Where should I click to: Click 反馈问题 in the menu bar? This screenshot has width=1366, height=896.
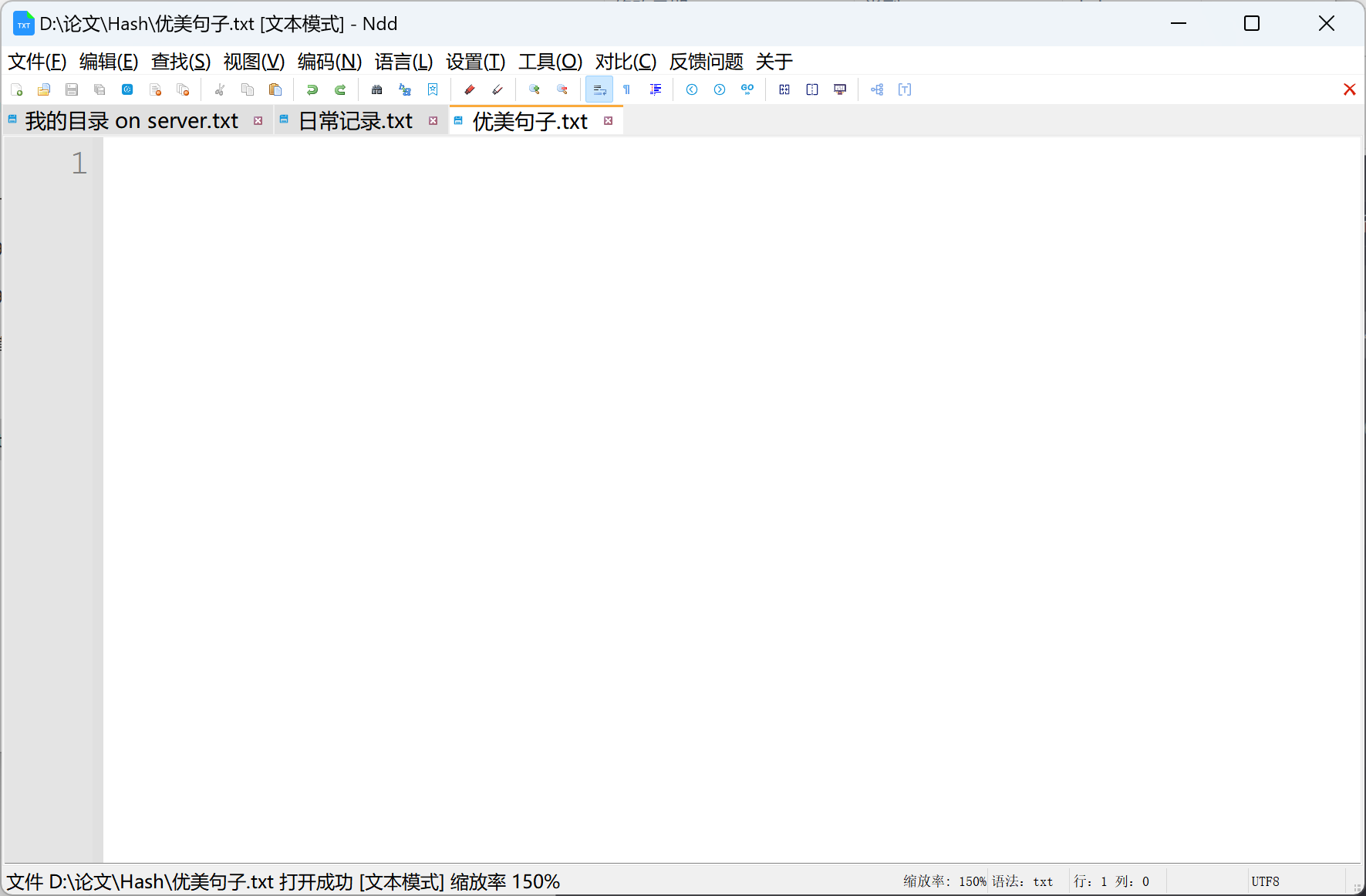705,62
